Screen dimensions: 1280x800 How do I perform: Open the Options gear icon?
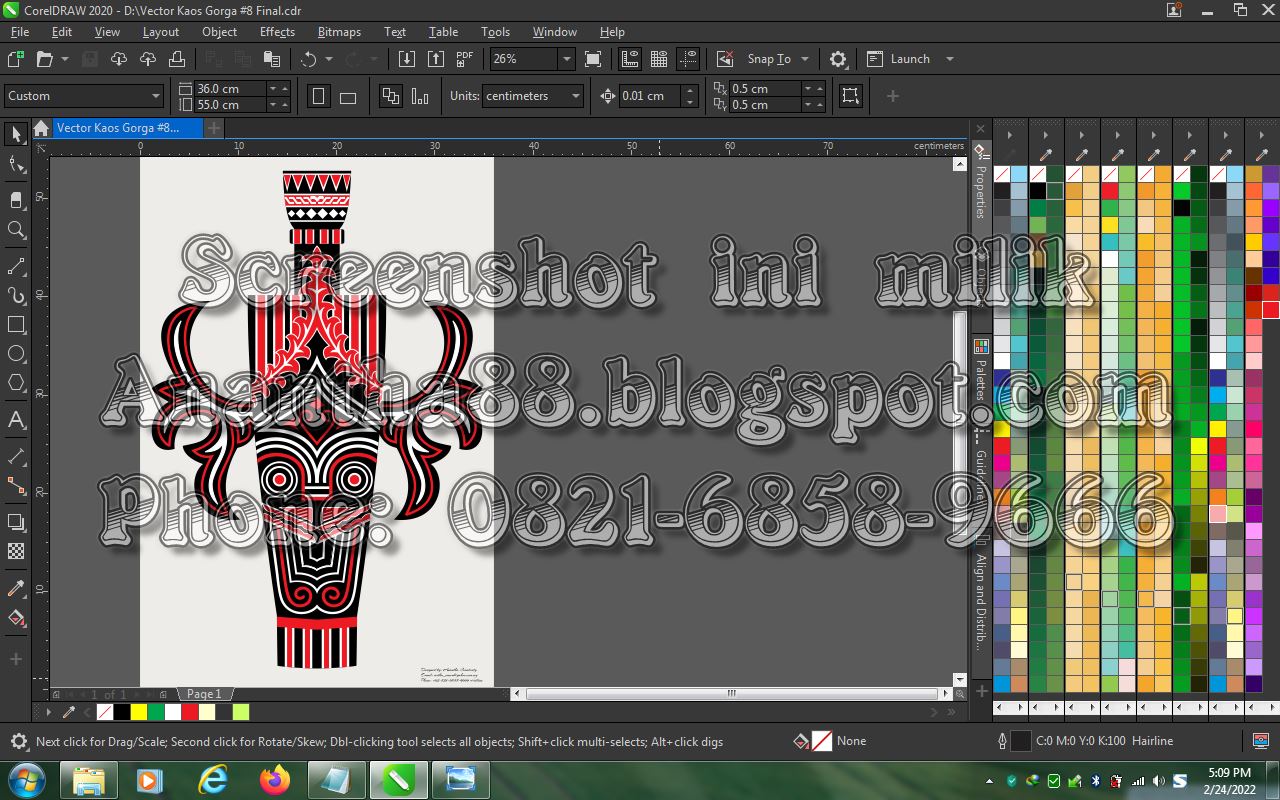tap(838, 59)
